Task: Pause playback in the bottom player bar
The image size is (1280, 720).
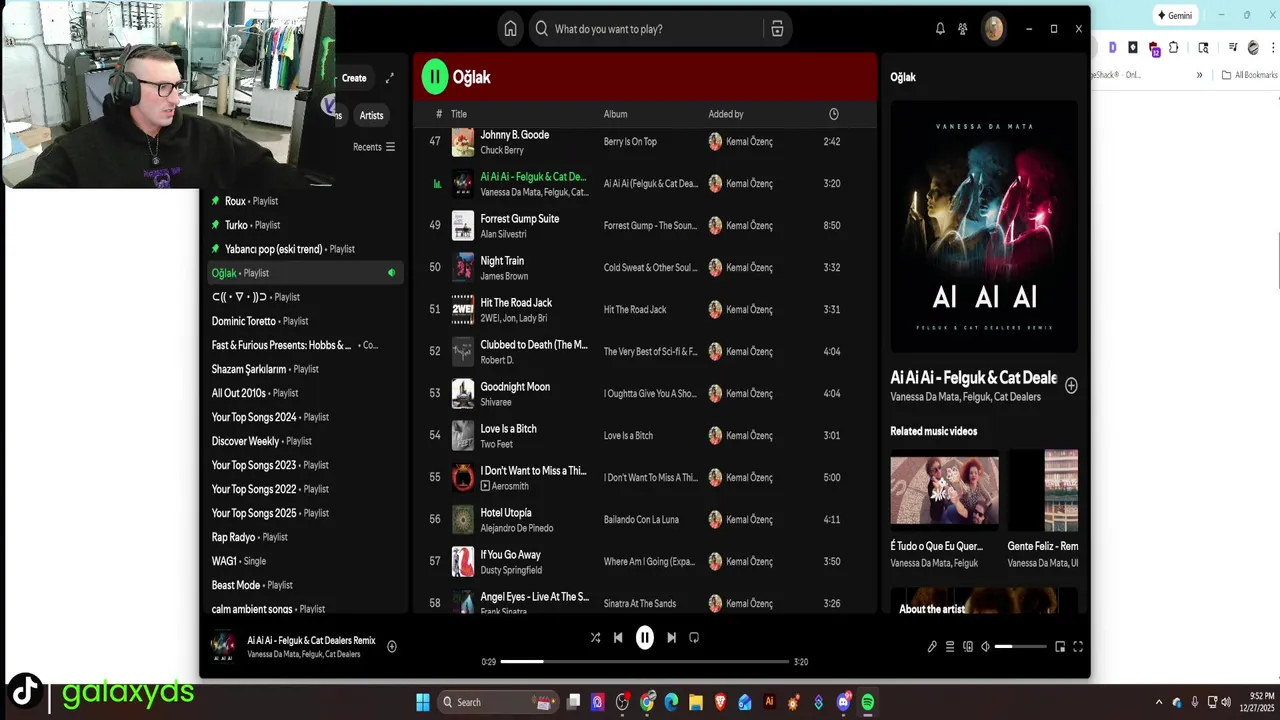Action: [x=645, y=637]
